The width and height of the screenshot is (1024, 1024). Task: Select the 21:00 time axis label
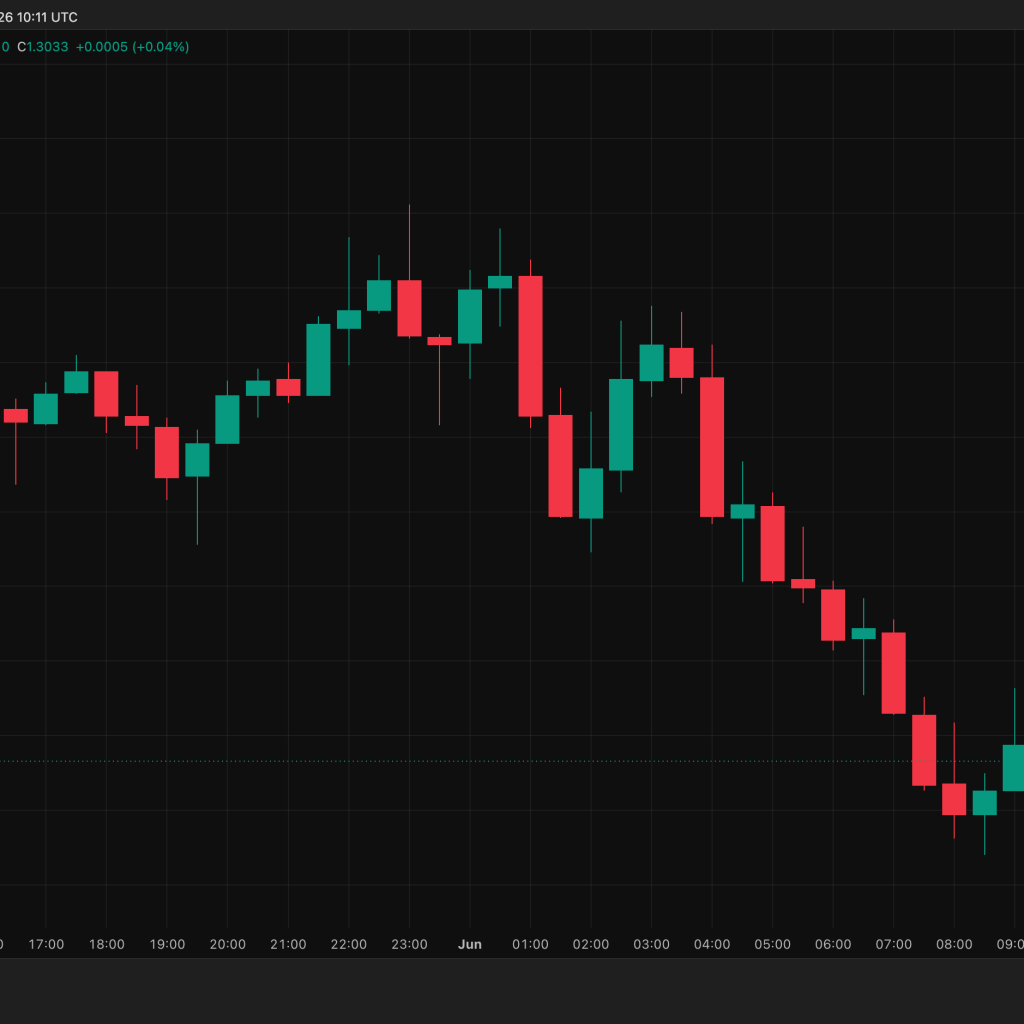288,944
